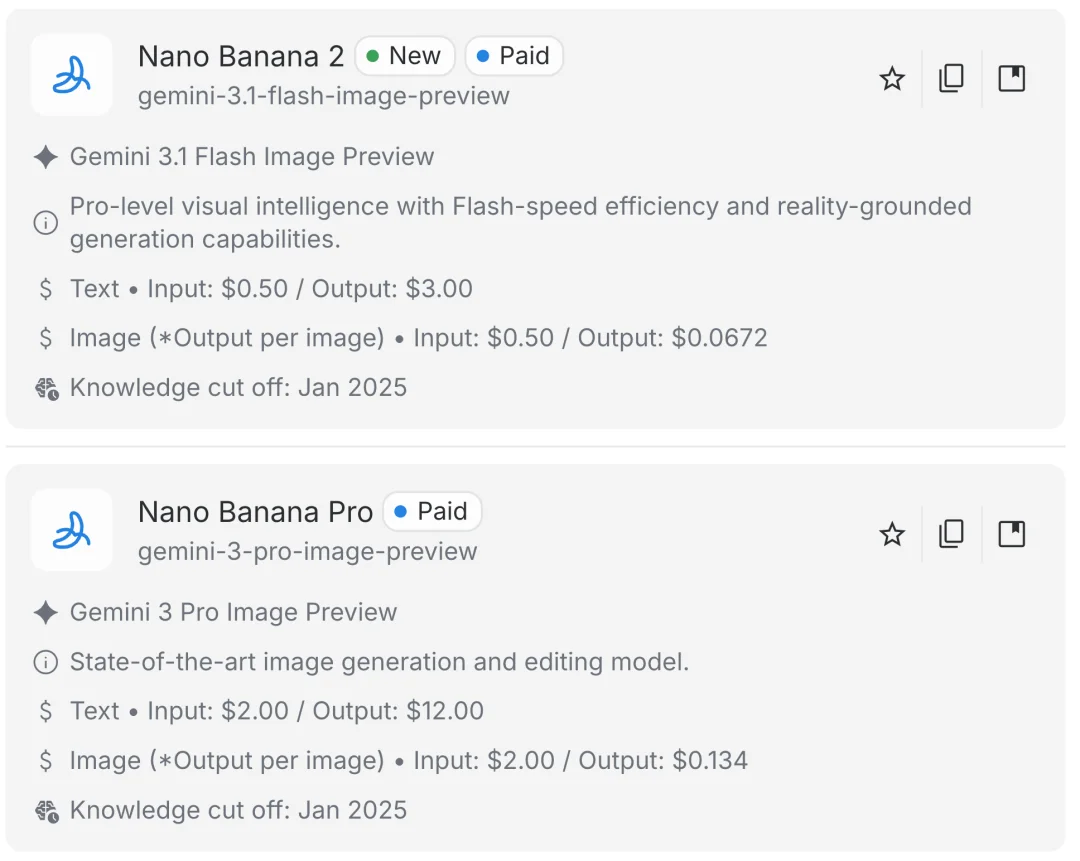Click the banana logo of Nano Banana Pro
Viewport: 1080px width, 861px height.
71,530
